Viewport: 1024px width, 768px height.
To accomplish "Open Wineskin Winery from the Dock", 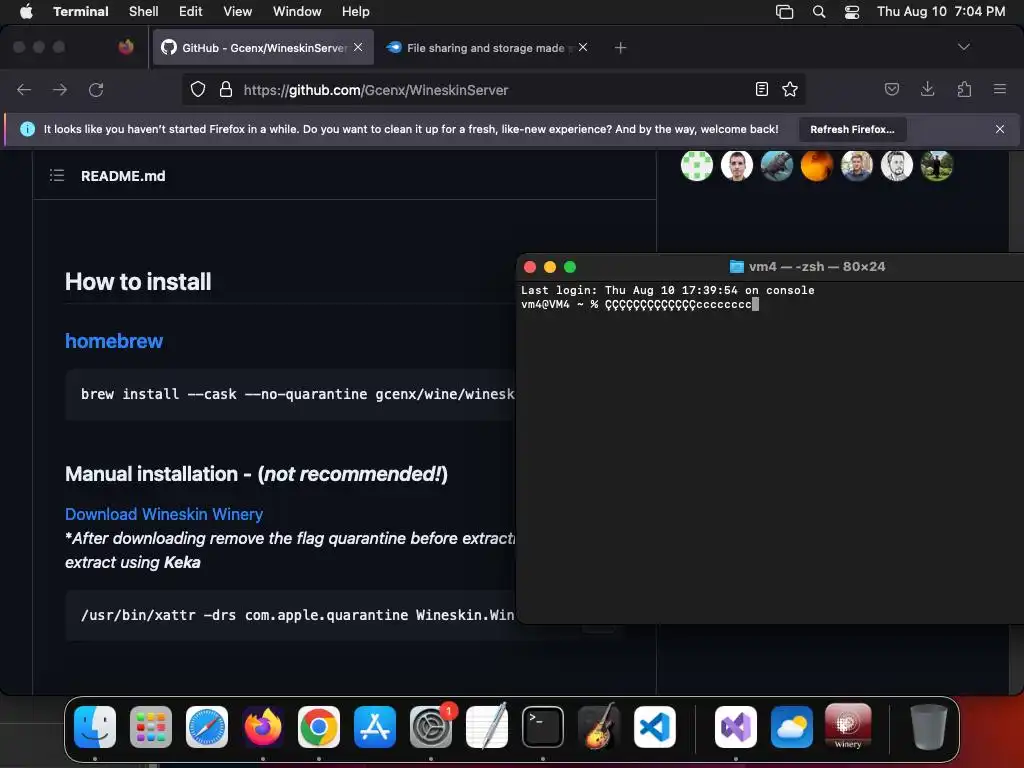I will pyautogui.click(x=848, y=727).
